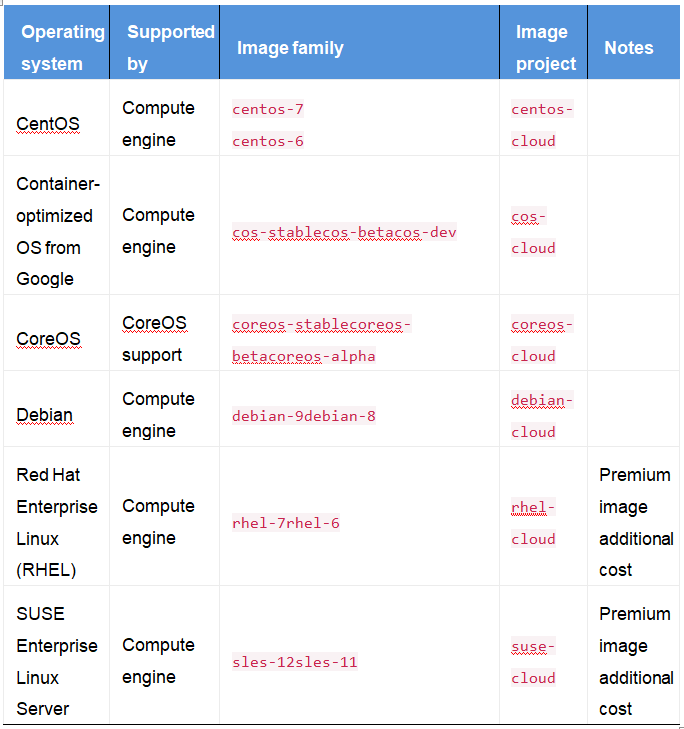Click the centos-cloud image project text
The image size is (684, 729).
(x=542, y=125)
